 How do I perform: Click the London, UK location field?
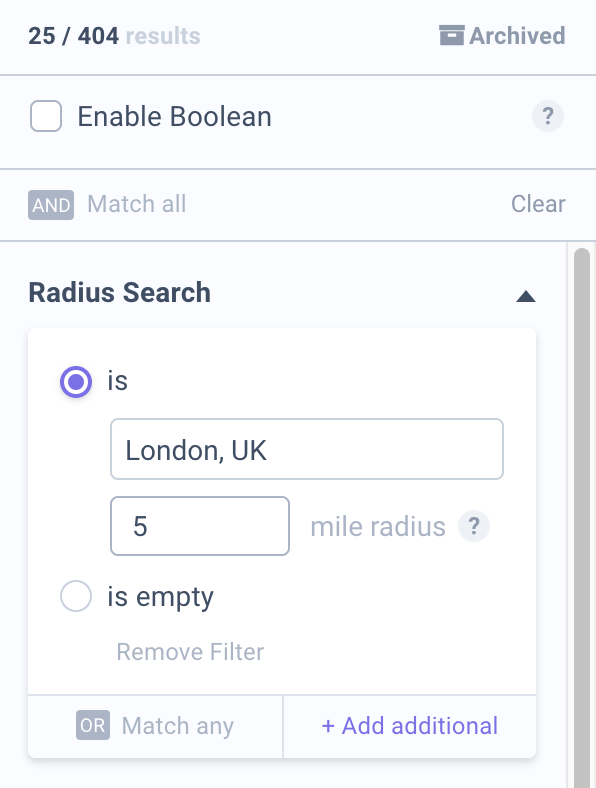pos(307,449)
